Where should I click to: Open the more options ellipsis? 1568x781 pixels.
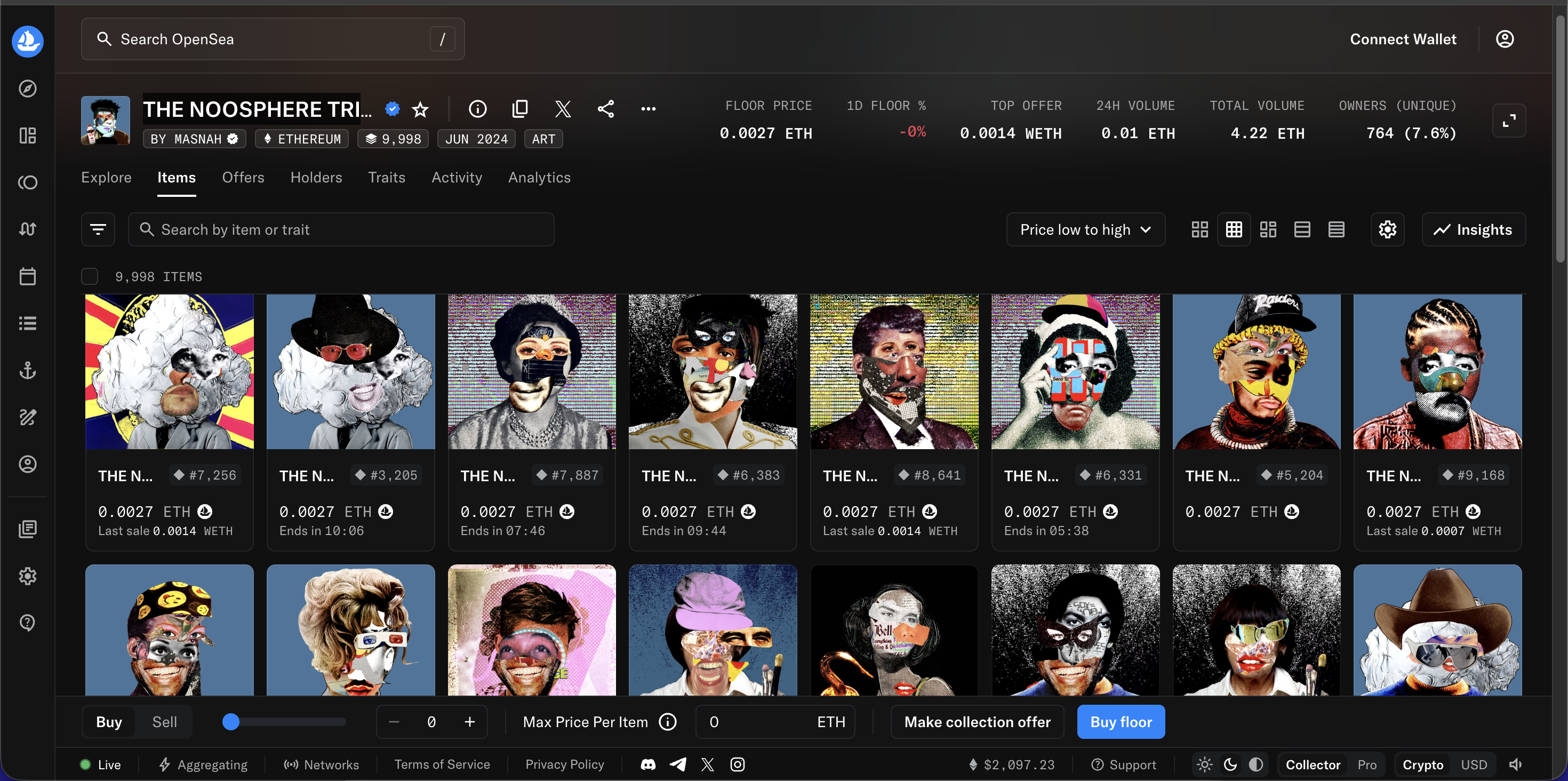(648, 109)
